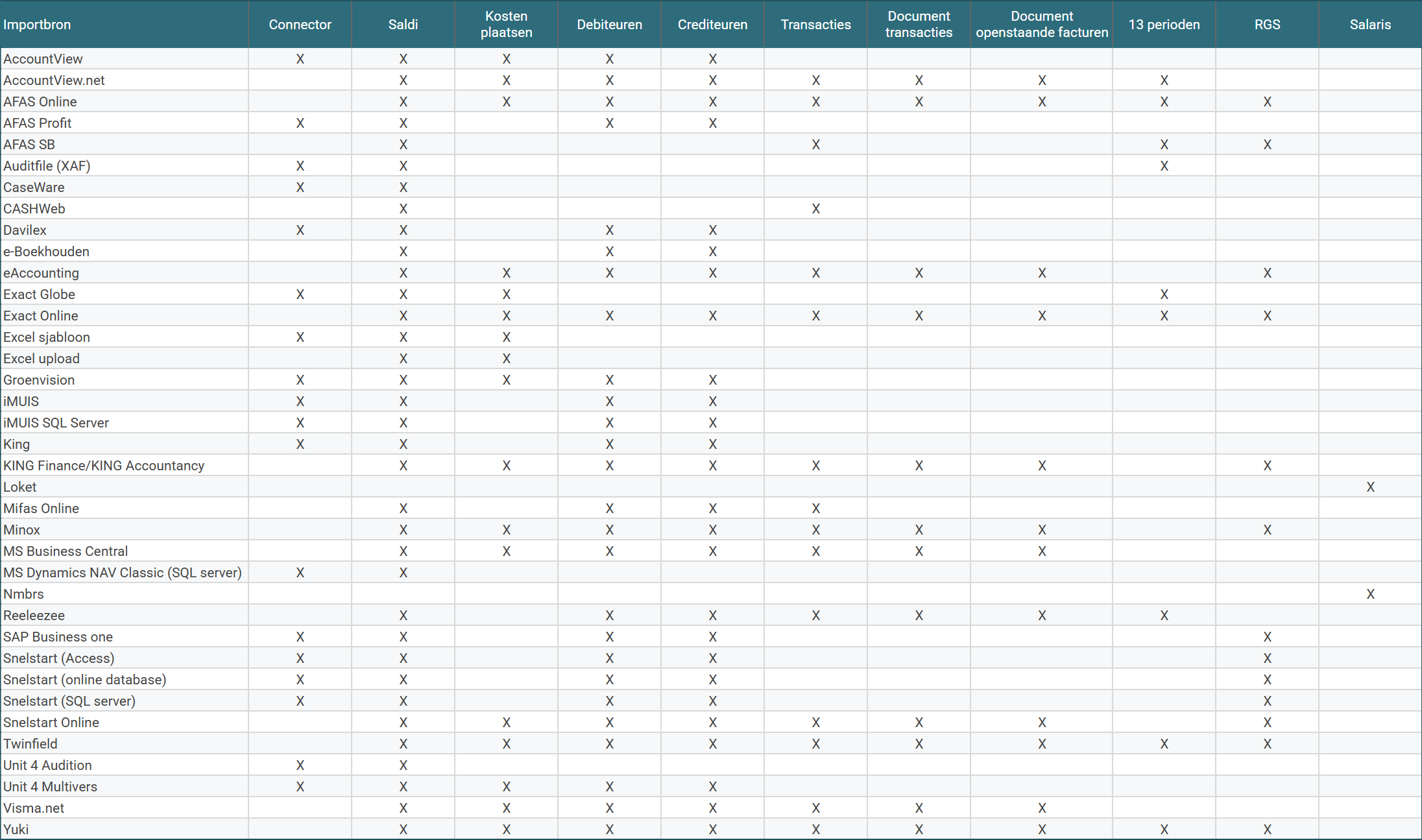The width and height of the screenshot is (1422, 840).
Task: Click the RGS X in AFAS SB row
Action: [1267, 145]
